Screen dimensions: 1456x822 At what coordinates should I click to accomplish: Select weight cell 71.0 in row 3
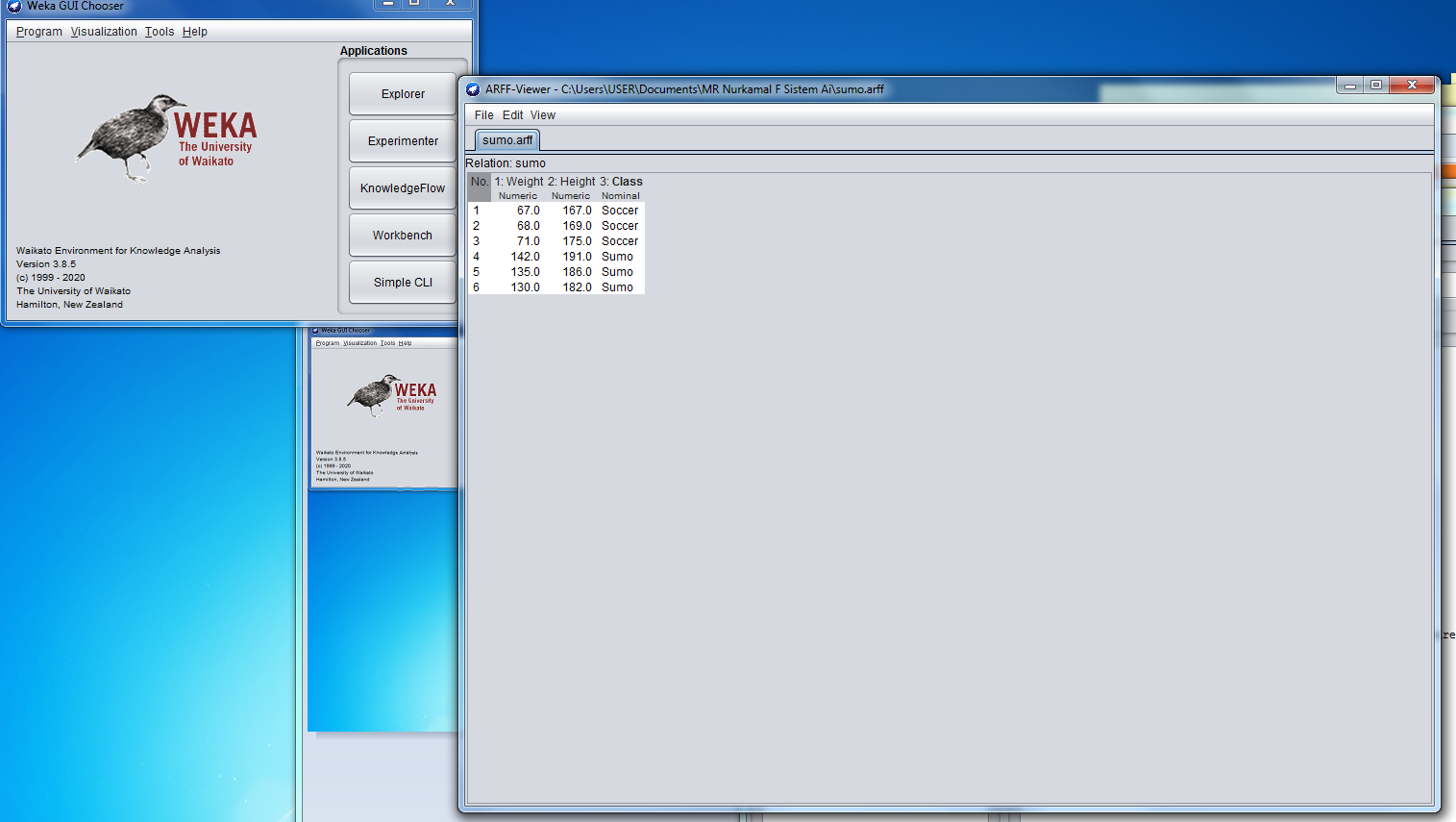tap(518, 241)
